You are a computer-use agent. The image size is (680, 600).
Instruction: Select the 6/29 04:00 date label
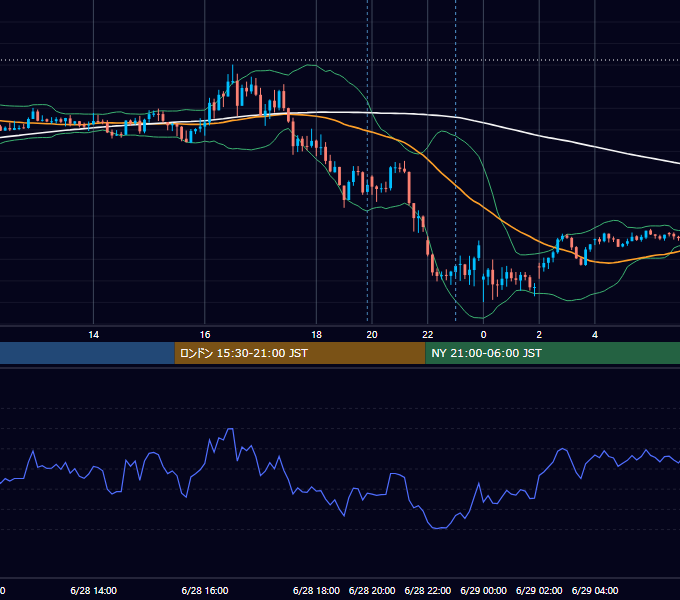[595, 590]
